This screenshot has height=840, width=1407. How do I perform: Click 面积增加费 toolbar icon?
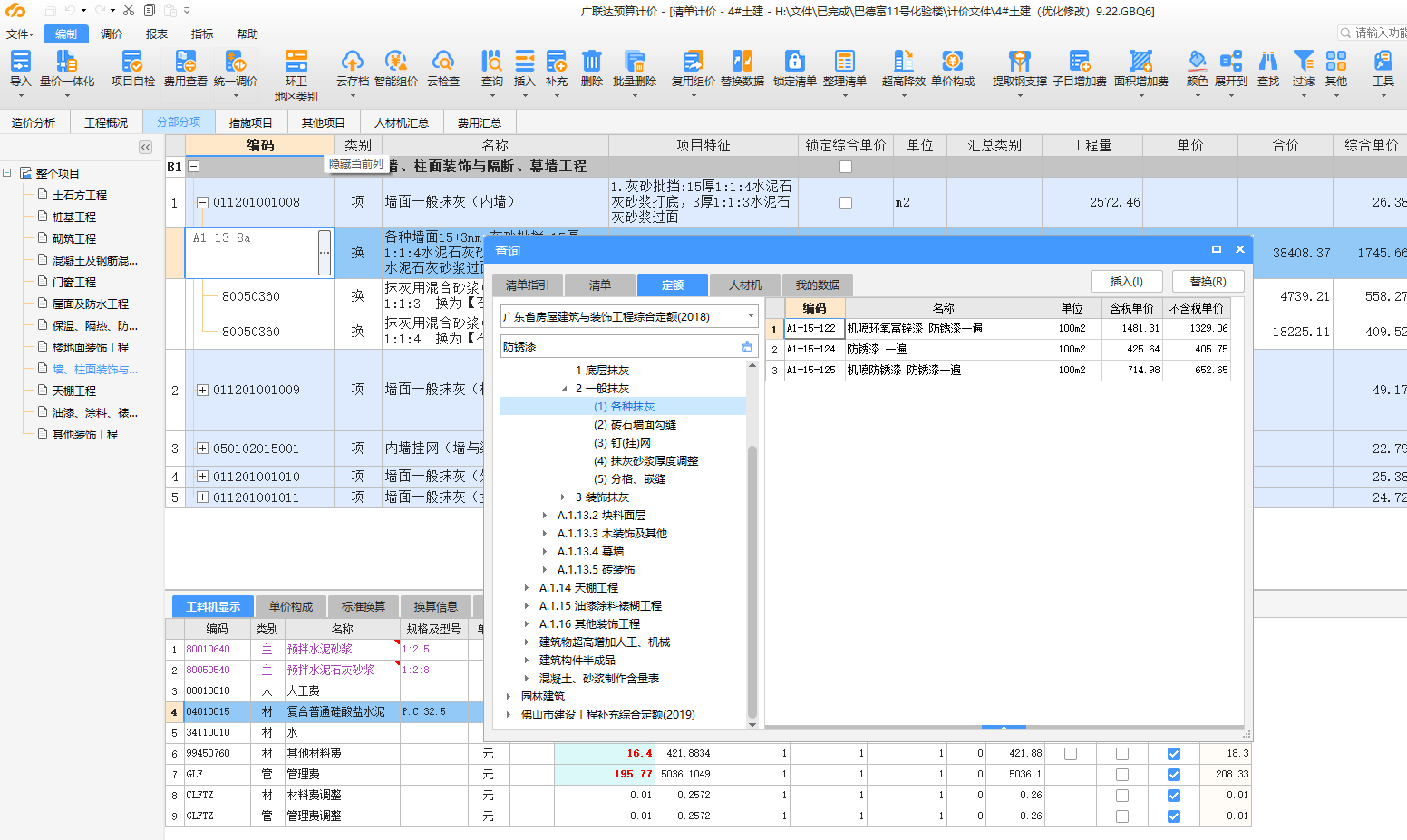[x=1140, y=62]
